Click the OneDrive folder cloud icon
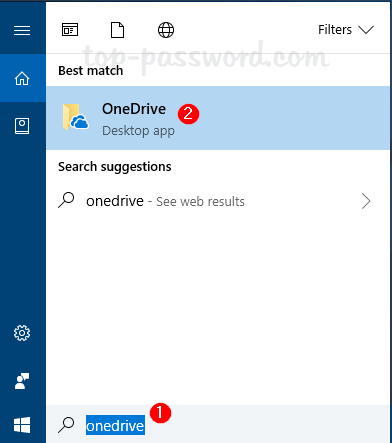 pos(75,117)
